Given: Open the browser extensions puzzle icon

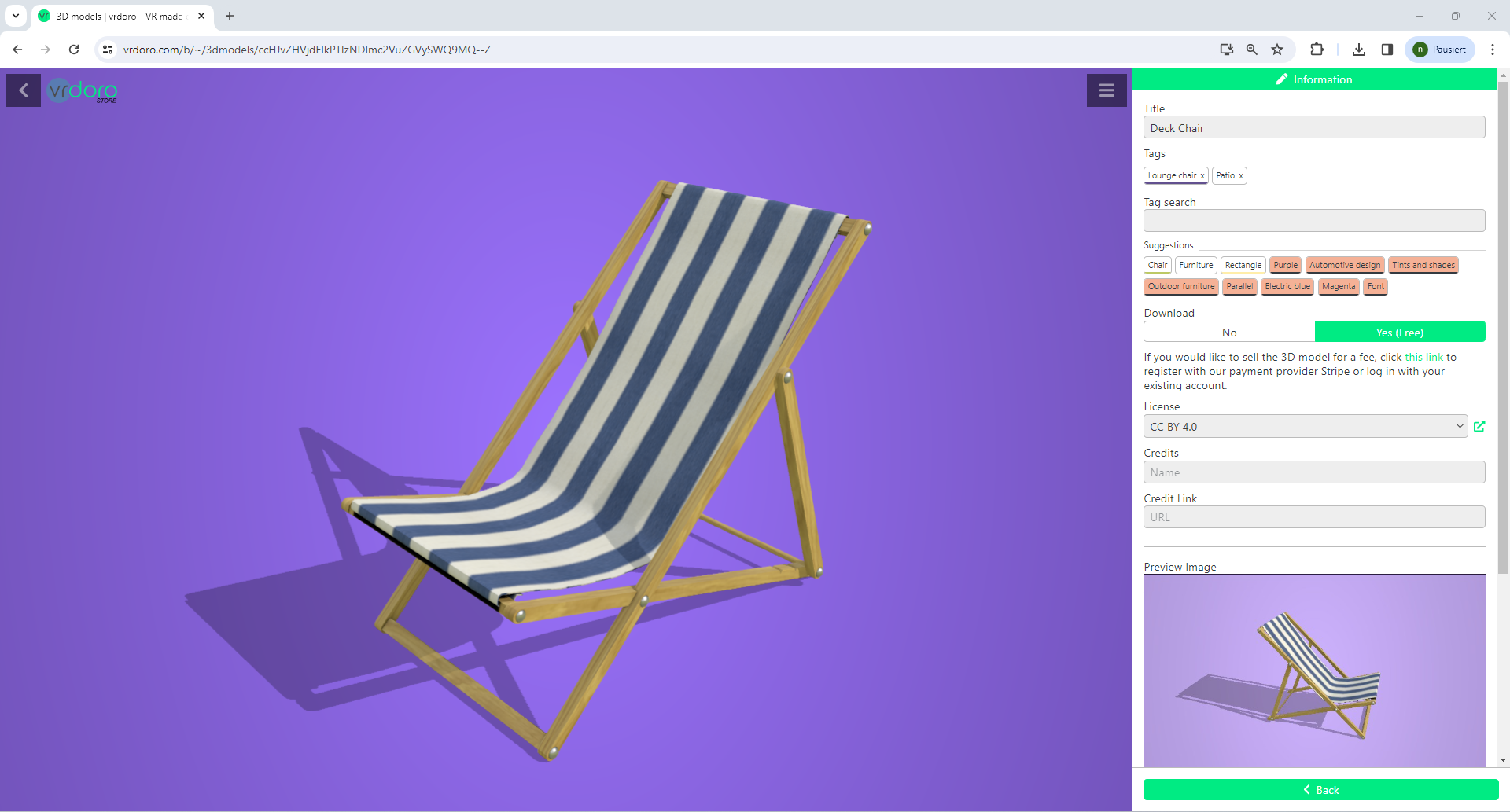Looking at the screenshot, I should coord(1317,50).
